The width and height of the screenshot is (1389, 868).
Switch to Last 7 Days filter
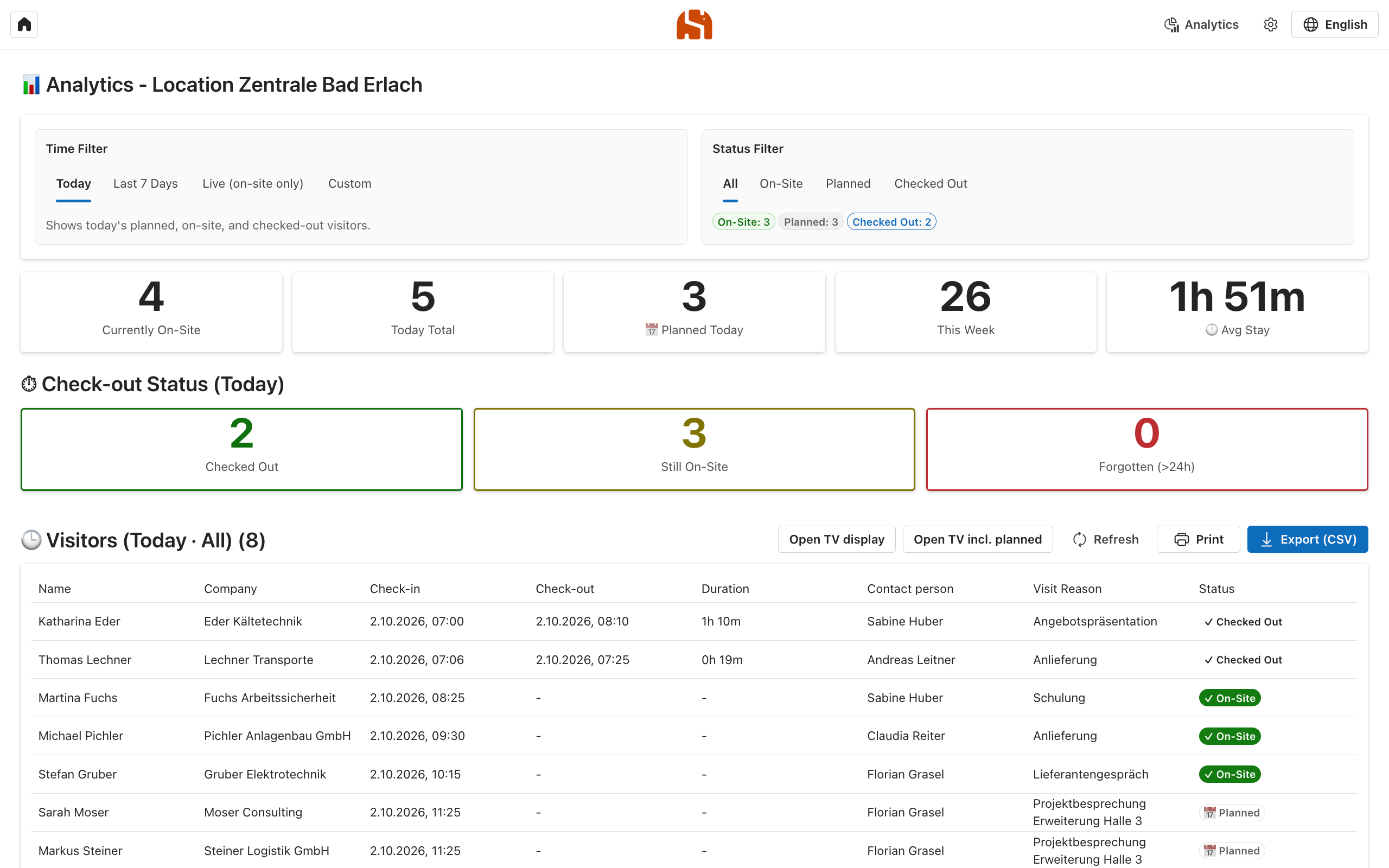click(146, 184)
